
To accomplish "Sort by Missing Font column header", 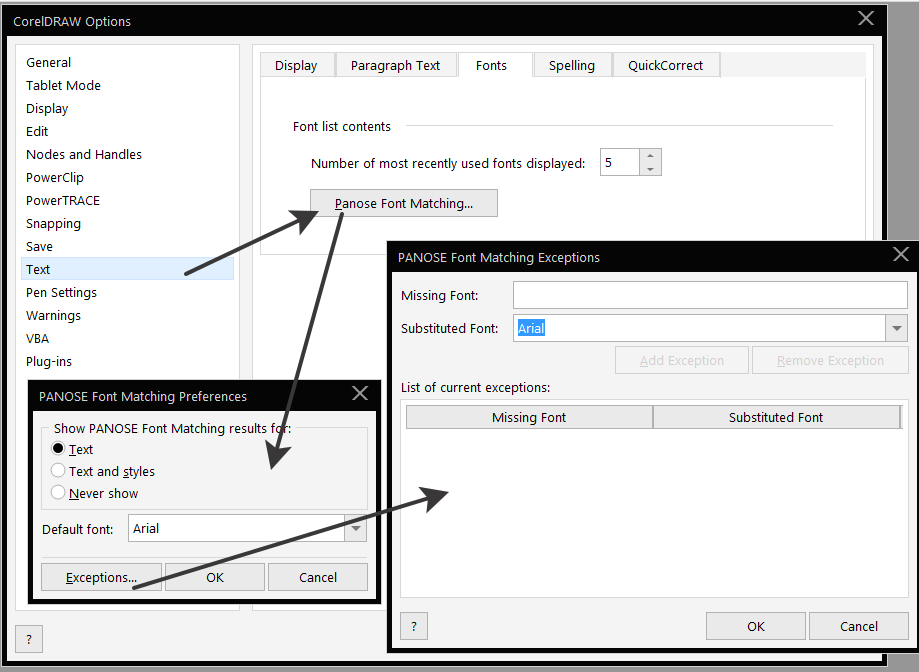I will point(529,417).
